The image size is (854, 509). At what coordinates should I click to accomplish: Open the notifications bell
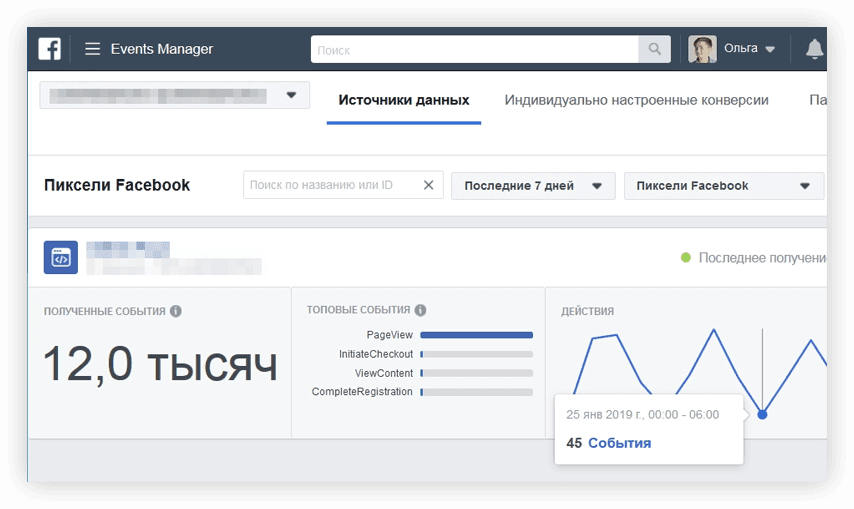814,49
